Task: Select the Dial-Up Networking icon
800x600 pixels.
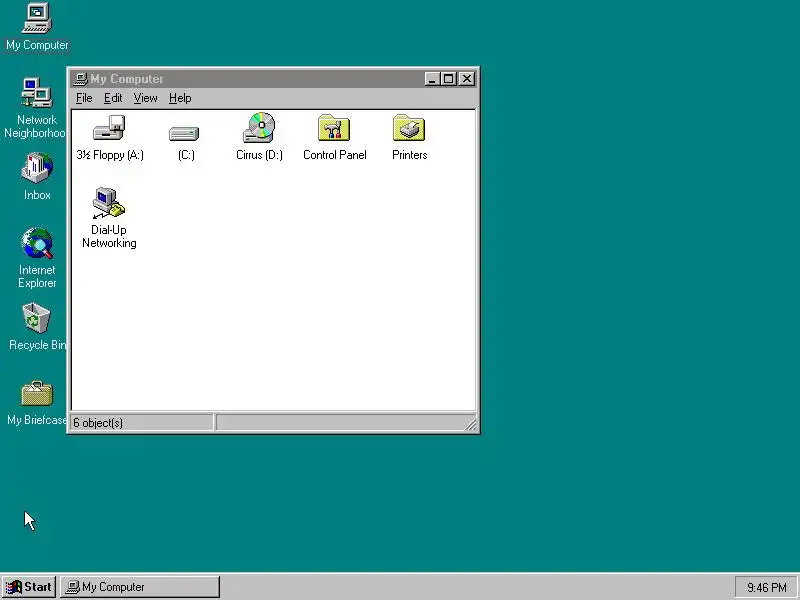Action: (x=109, y=203)
